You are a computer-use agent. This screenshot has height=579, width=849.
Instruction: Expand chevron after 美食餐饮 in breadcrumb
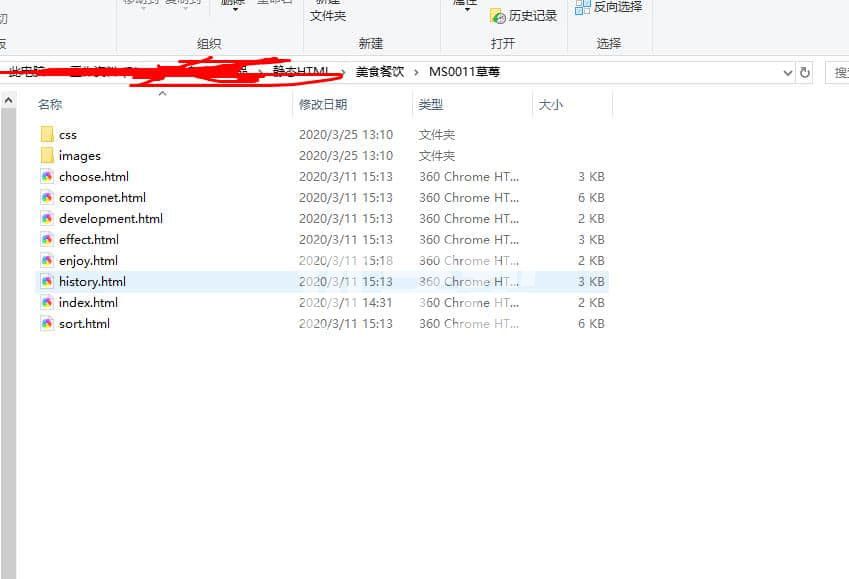pyautogui.click(x=416, y=72)
